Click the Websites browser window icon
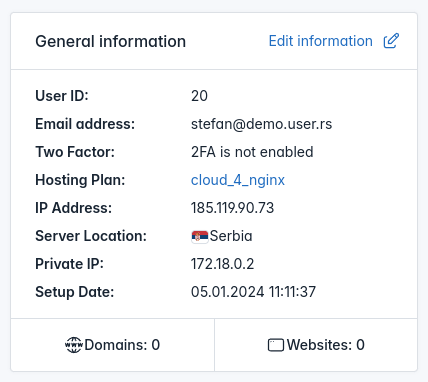The image size is (428, 382). point(276,345)
